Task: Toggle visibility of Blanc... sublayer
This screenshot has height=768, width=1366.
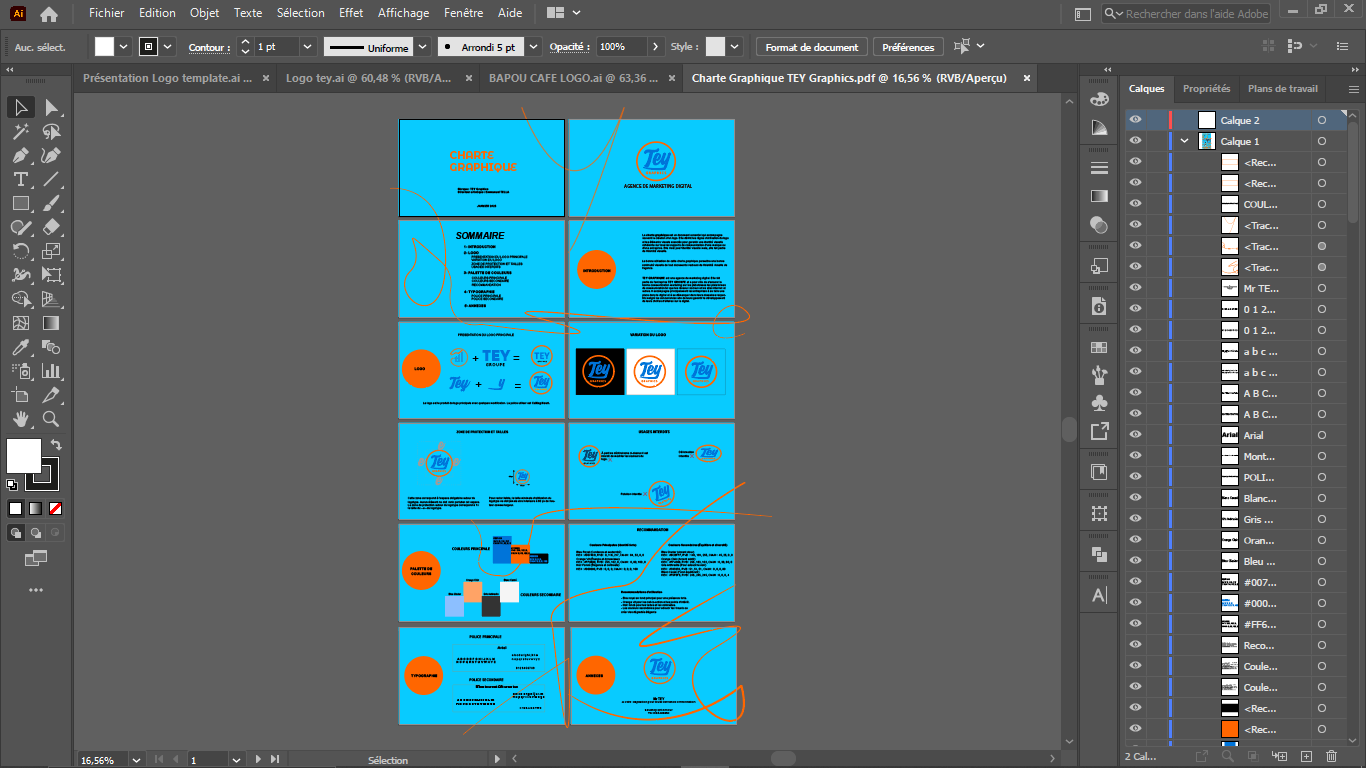Action: pos(1135,498)
